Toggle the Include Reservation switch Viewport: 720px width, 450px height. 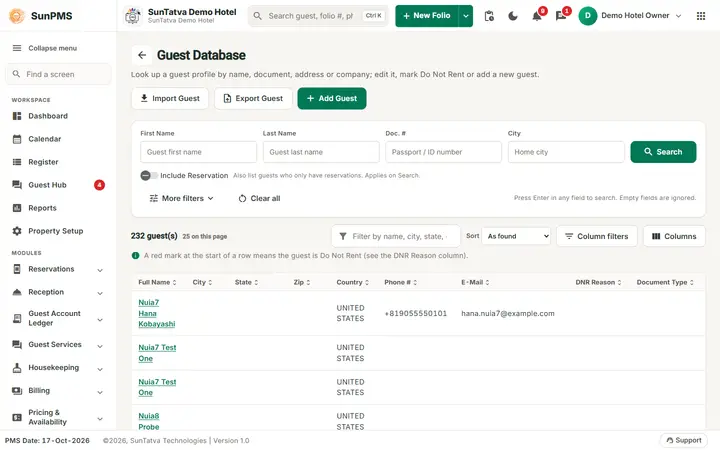pyautogui.click(x=149, y=175)
